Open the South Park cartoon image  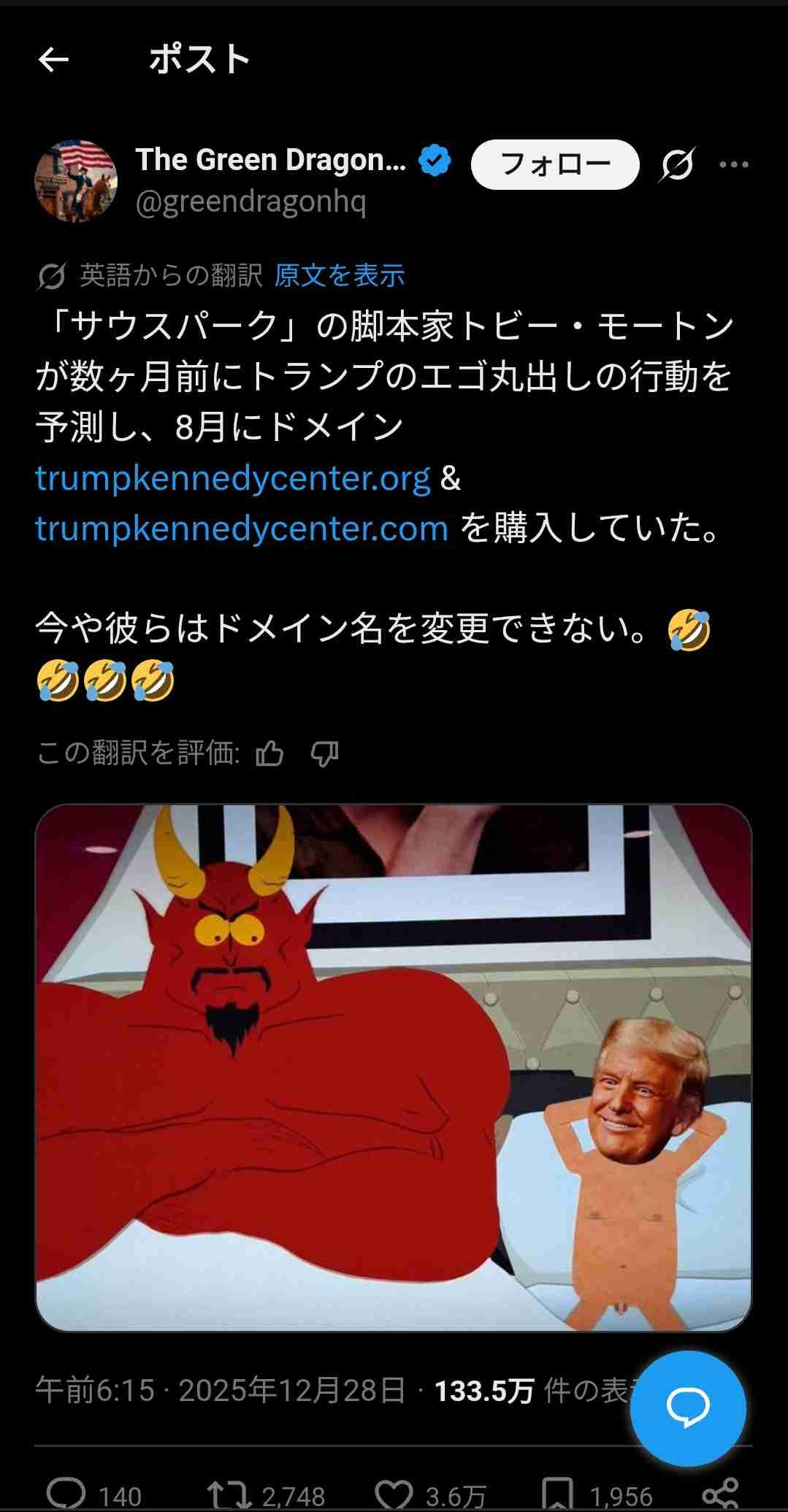point(394,1067)
